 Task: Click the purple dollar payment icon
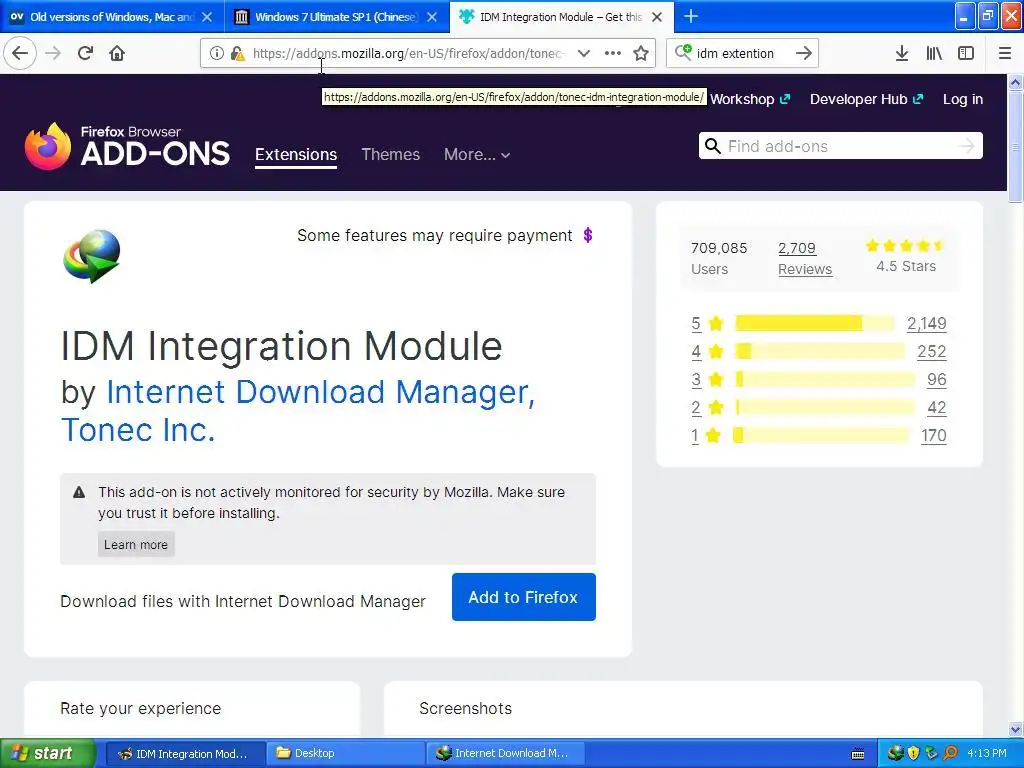[588, 235]
